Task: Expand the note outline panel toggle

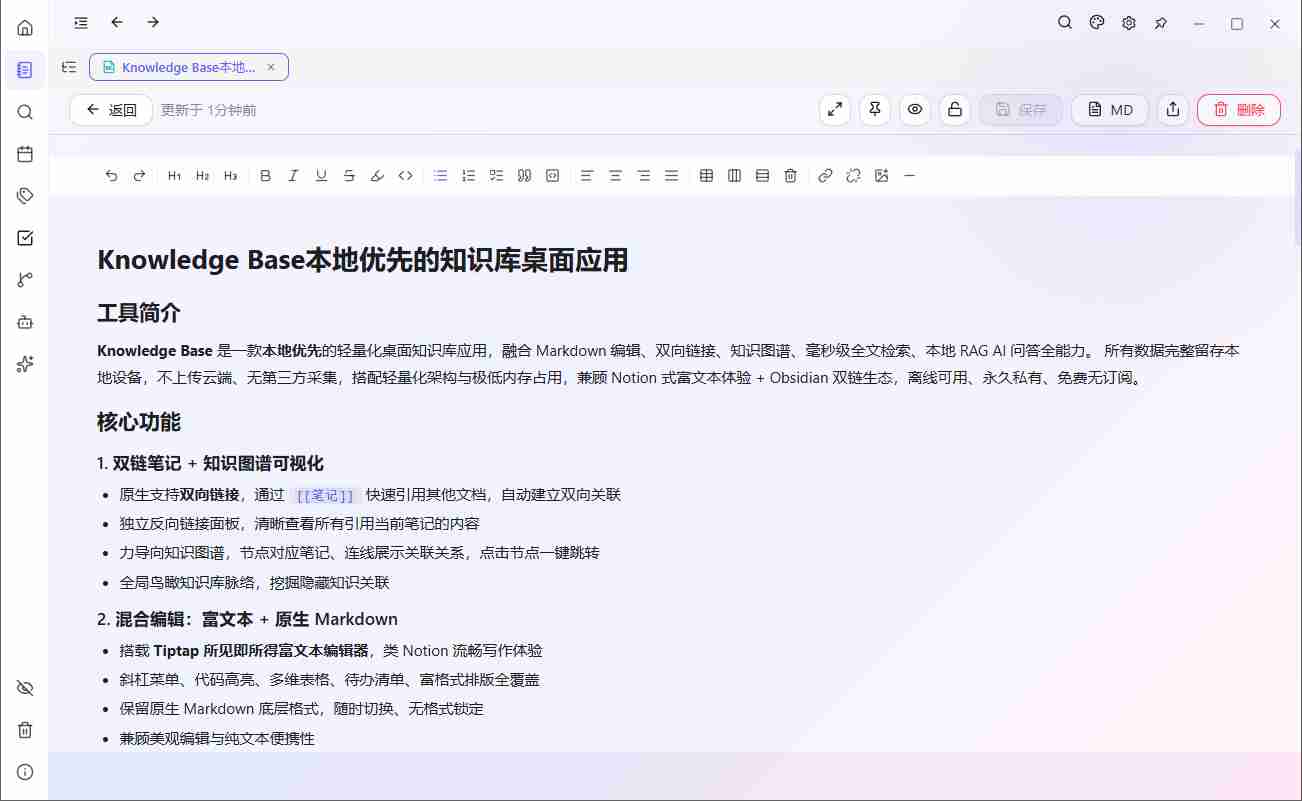Action: pyautogui.click(x=69, y=67)
